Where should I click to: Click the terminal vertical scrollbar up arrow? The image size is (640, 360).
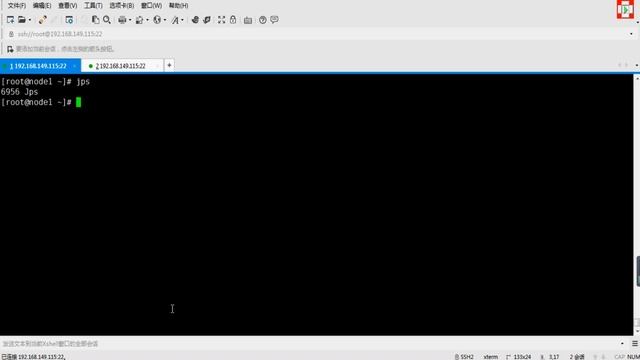pyautogui.click(x=637, y=78)
